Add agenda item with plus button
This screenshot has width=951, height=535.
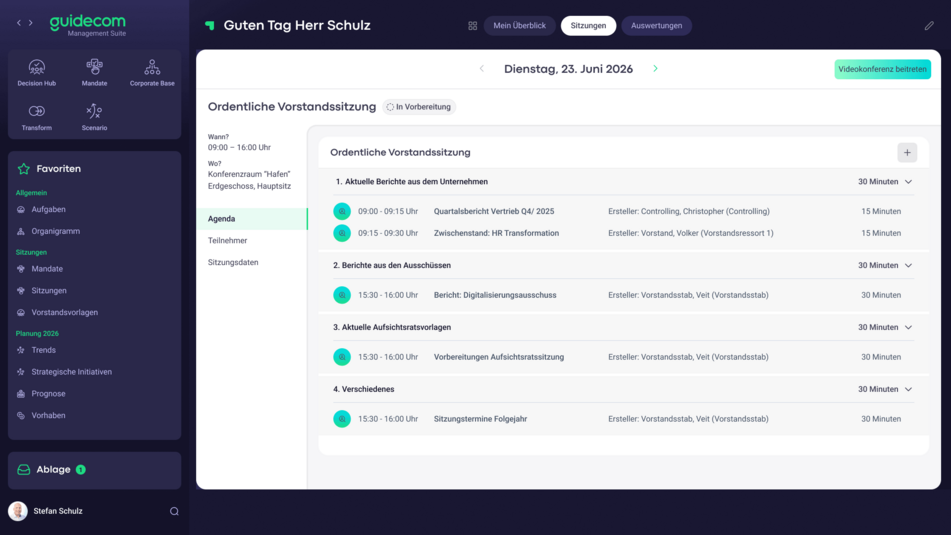pyautogui.click(x=907, y=153)
